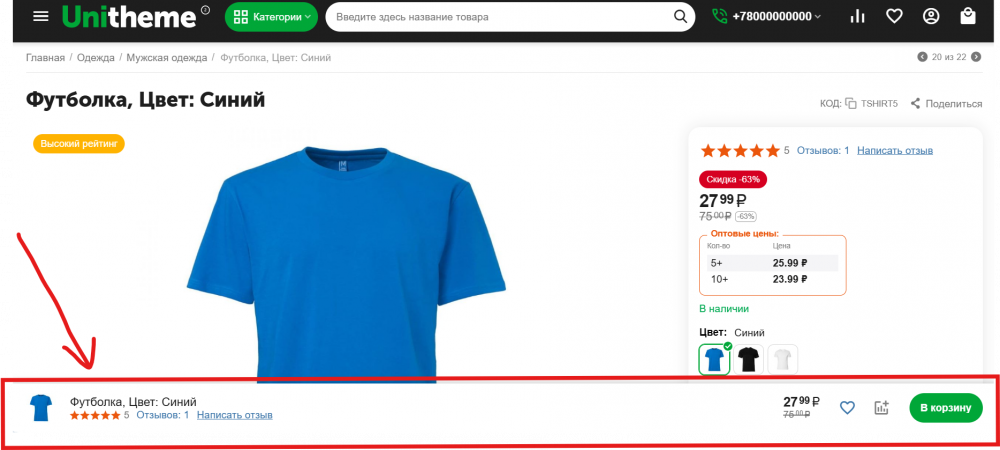Add to comparison via sticky bar icon
The image size is (1000, 450).
coord(881,407)
